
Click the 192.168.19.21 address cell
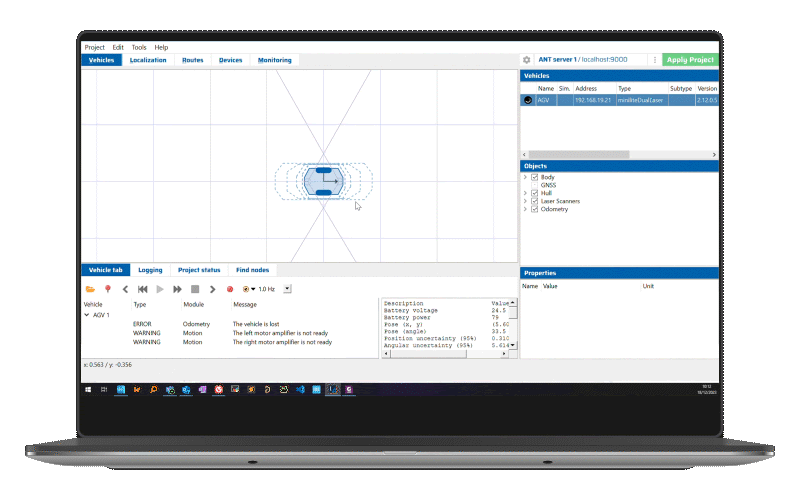click(x=595, y=100)
